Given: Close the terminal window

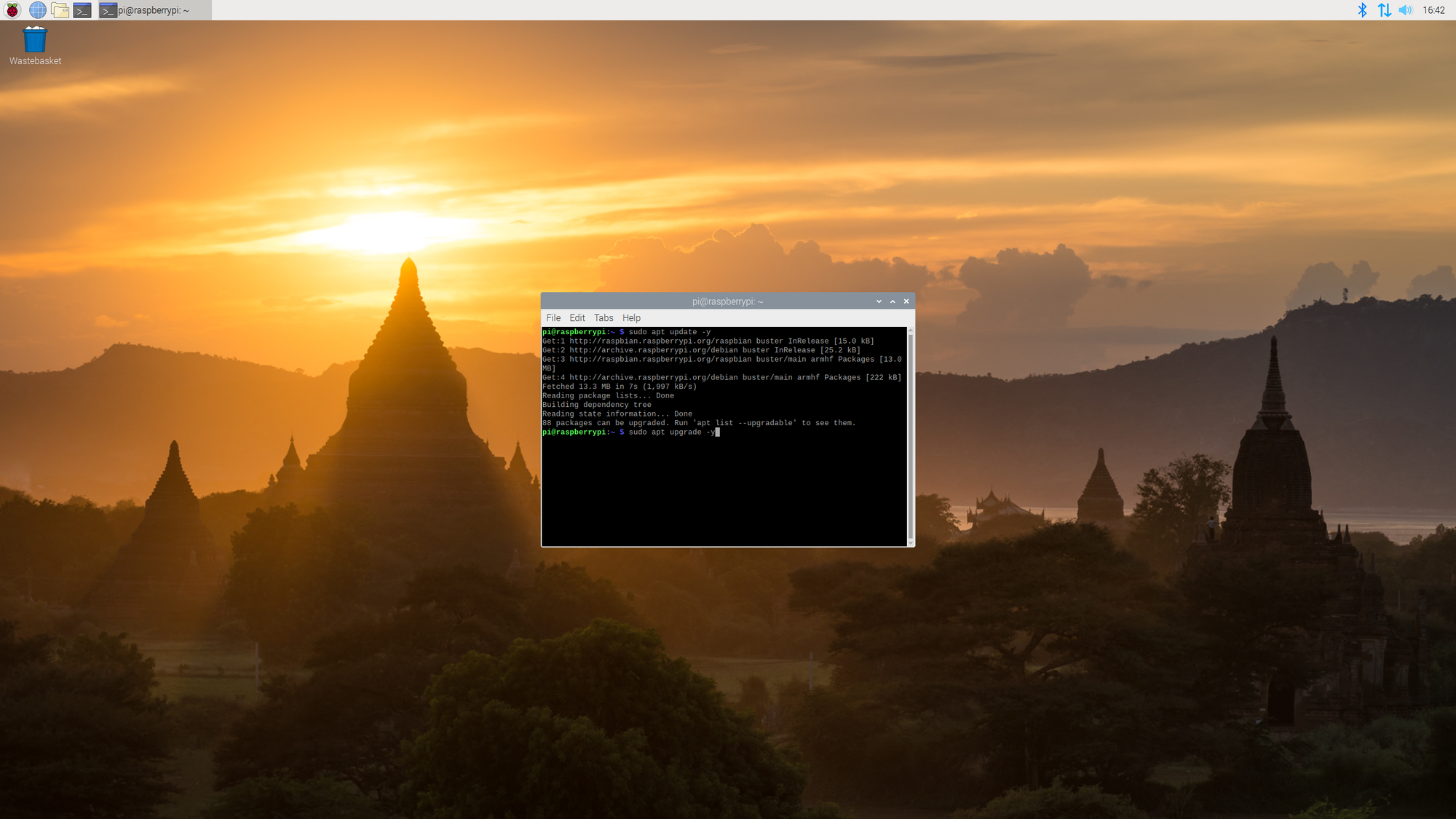Looking at the screenshot, I should click(906, 301).
